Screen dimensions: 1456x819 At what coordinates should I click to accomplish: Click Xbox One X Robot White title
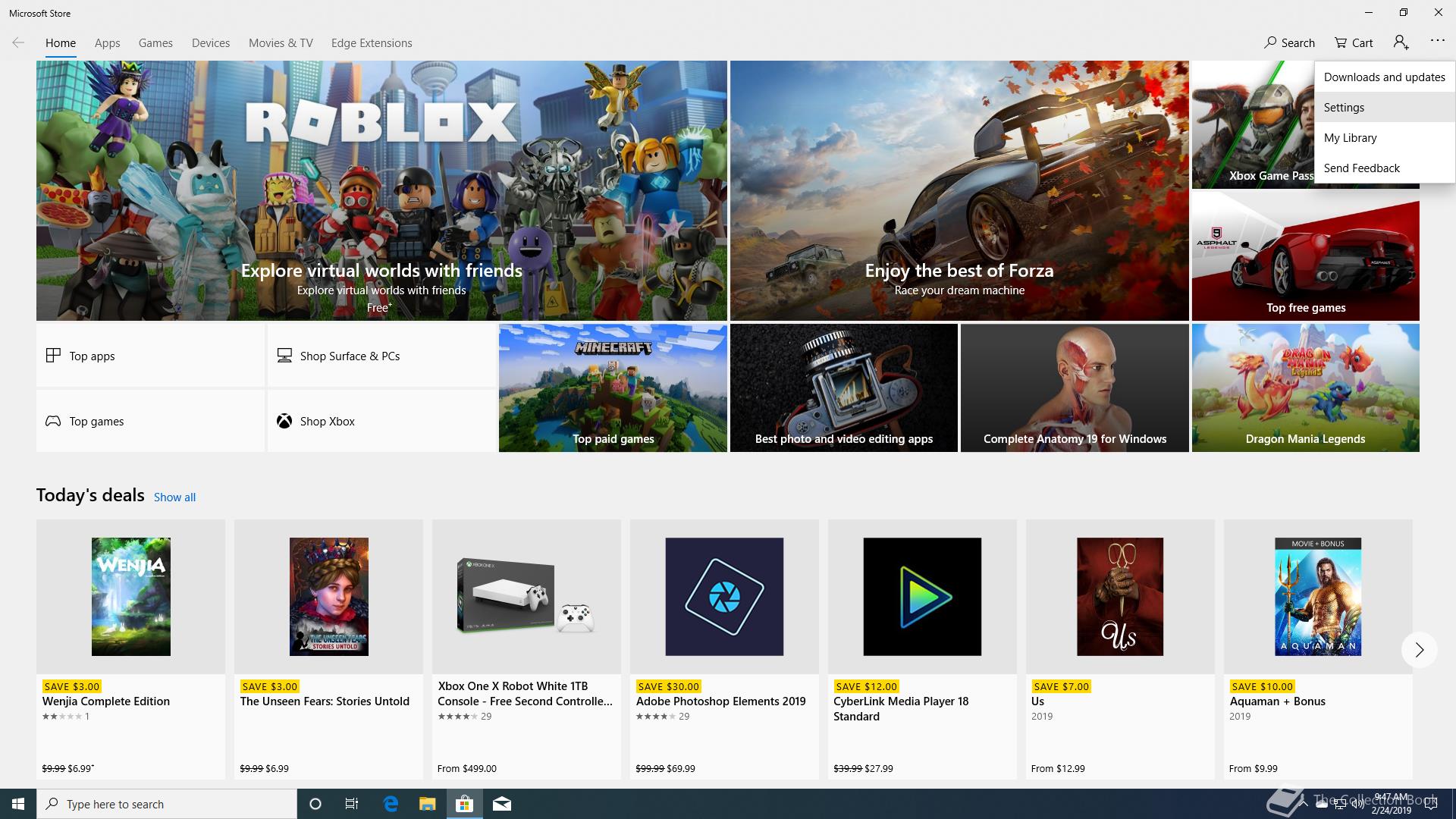pos(525,694)
